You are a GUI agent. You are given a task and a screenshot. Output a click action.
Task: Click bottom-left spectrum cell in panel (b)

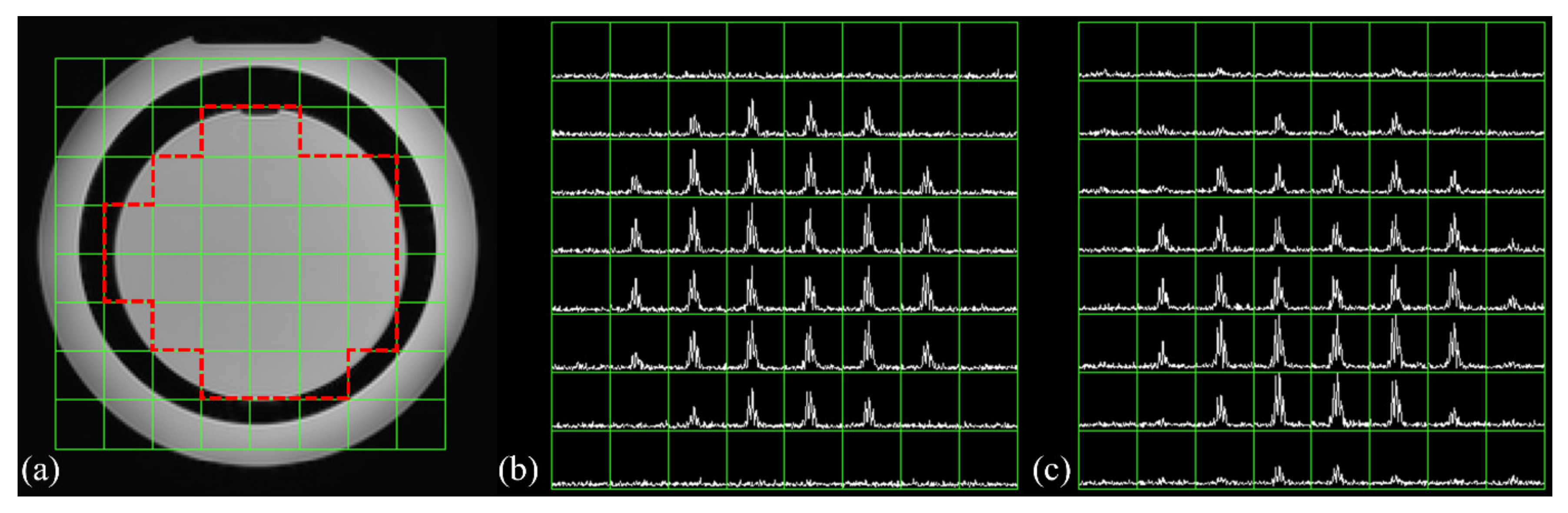(581, 460)
